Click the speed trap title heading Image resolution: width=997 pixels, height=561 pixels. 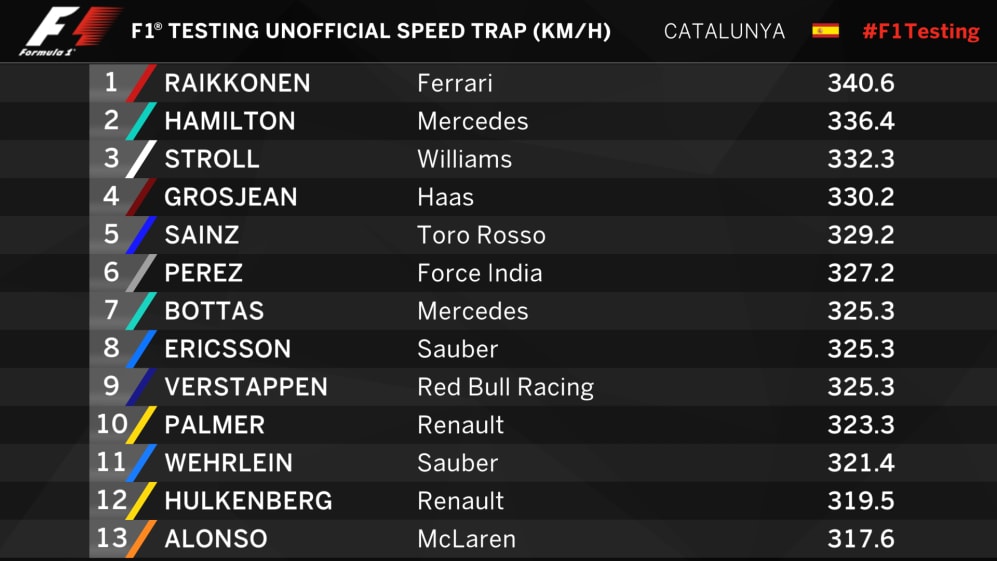click(x=371, y=31)
